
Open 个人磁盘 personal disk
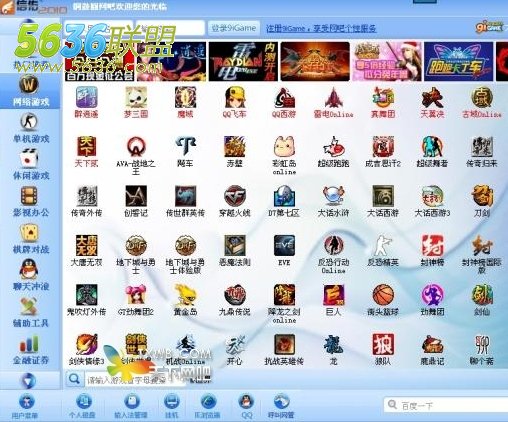tap(82, 406)
